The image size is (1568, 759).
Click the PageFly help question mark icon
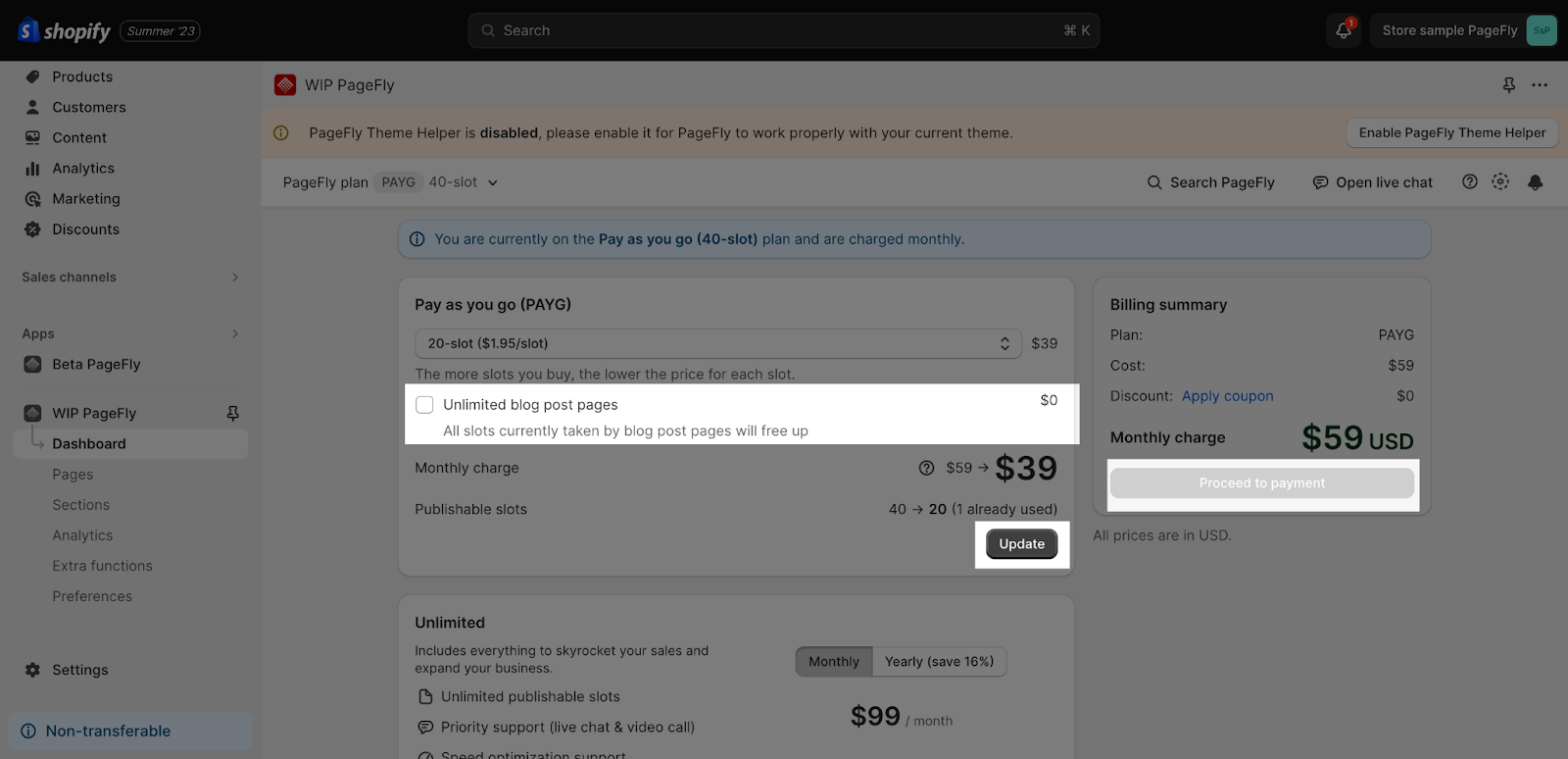tap(1469, 181)
